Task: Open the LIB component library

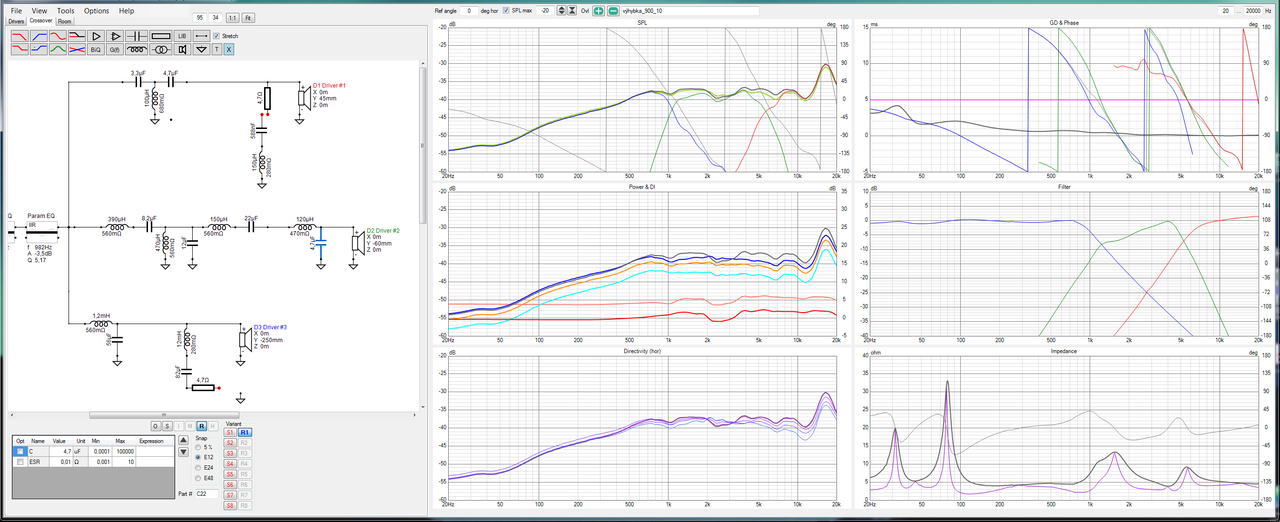Action: [182, 36]
